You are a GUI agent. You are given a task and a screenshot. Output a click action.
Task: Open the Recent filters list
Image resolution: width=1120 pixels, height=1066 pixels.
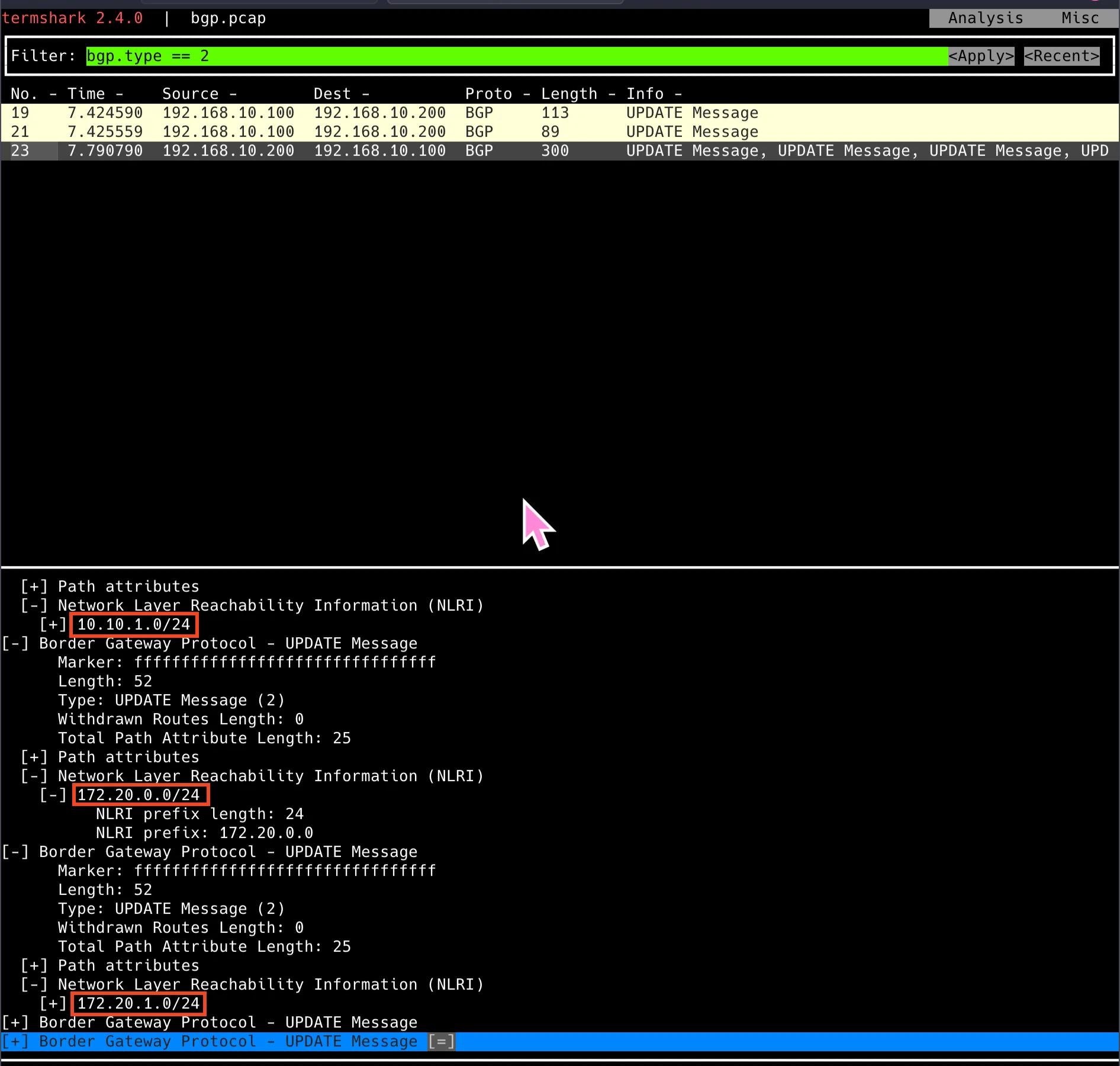[x=1061, y=56]
